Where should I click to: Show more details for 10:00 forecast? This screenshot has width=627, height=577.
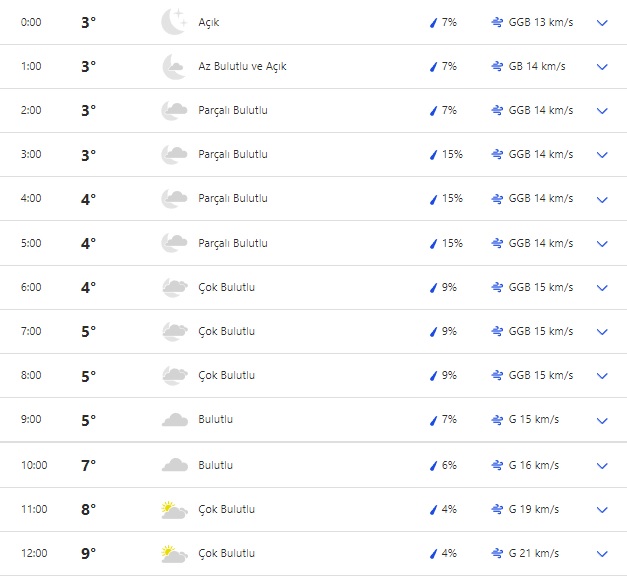click(601, 465)
